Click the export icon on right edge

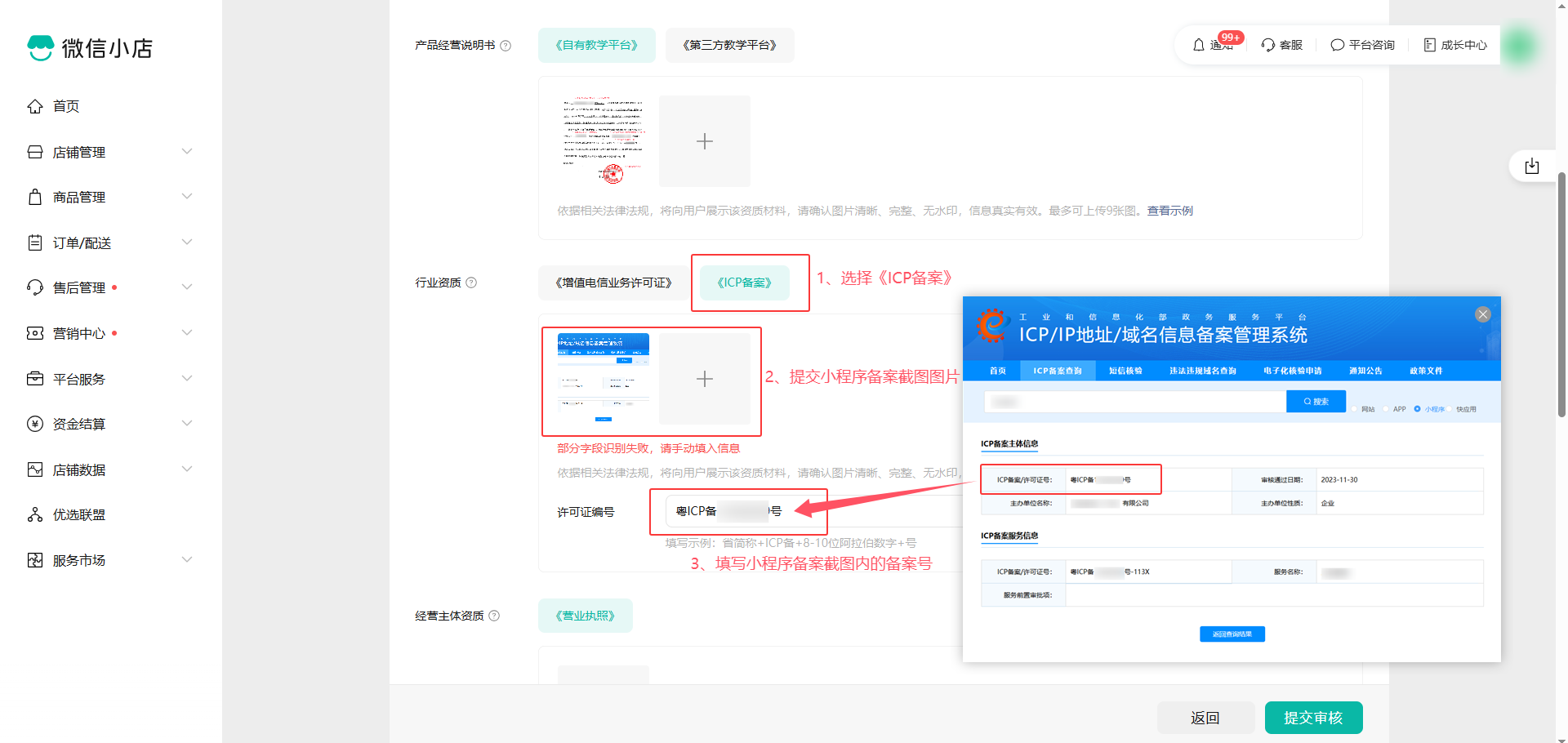(1532, 167)
